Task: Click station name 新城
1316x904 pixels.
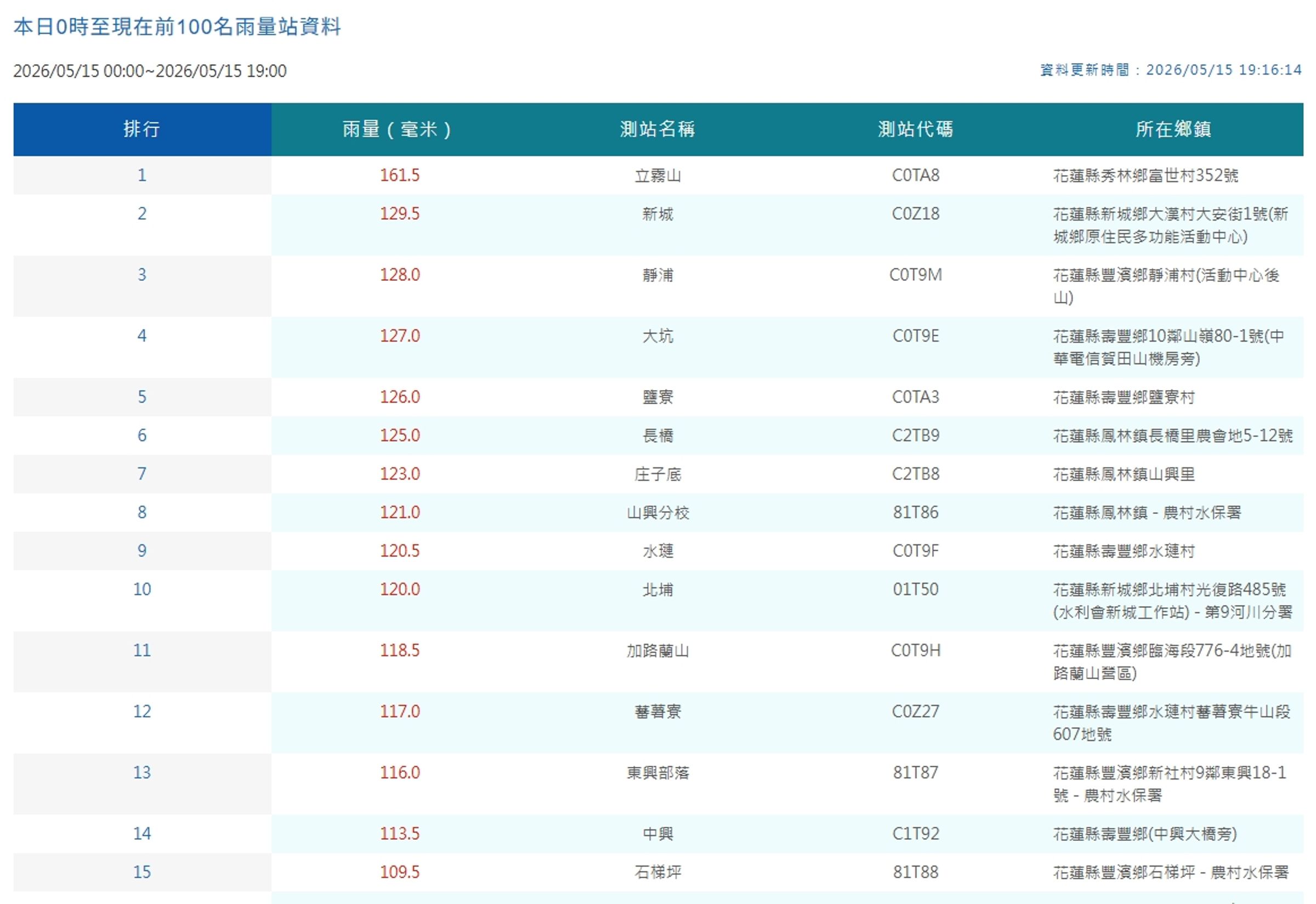Action: 657,214
